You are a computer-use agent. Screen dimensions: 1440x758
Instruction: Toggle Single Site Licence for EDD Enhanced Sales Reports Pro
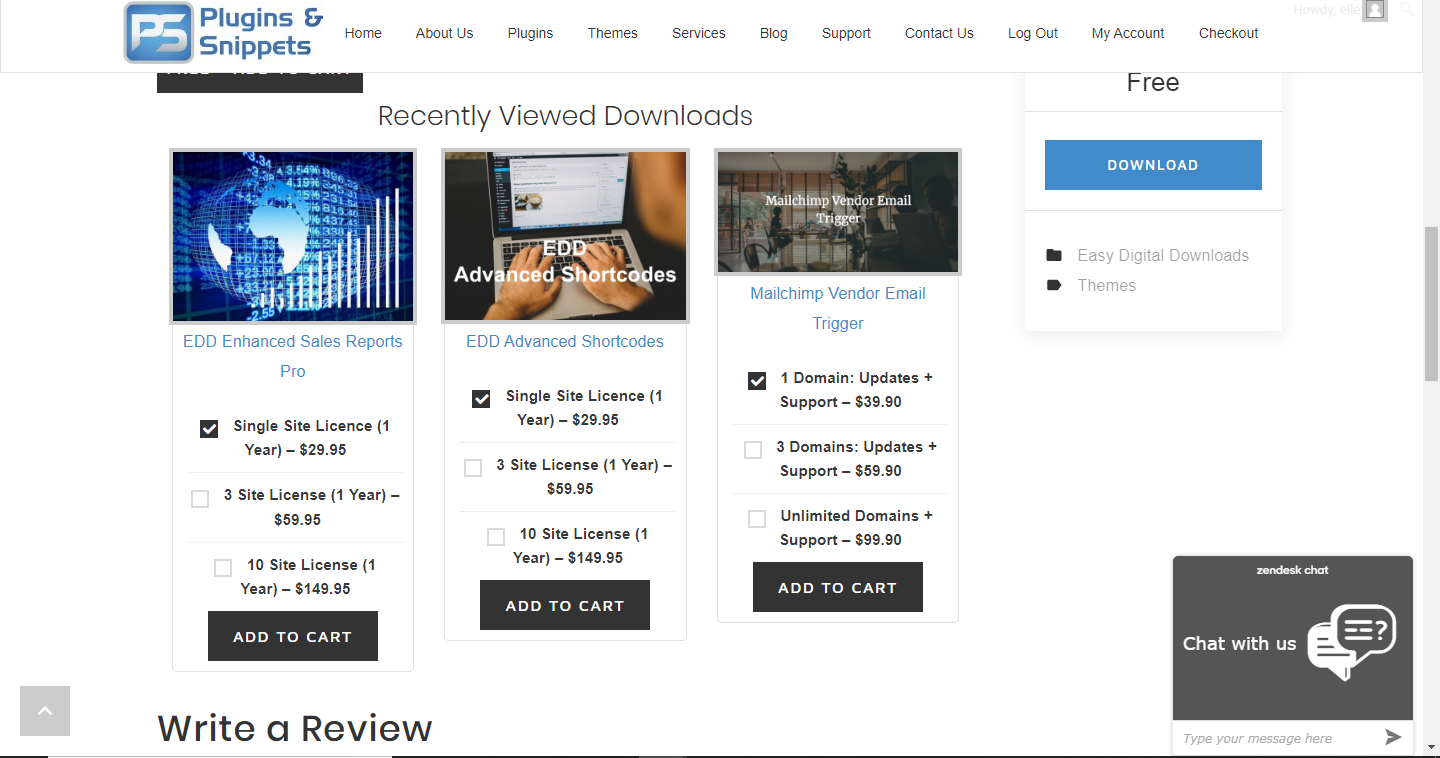tap(209, 429)
